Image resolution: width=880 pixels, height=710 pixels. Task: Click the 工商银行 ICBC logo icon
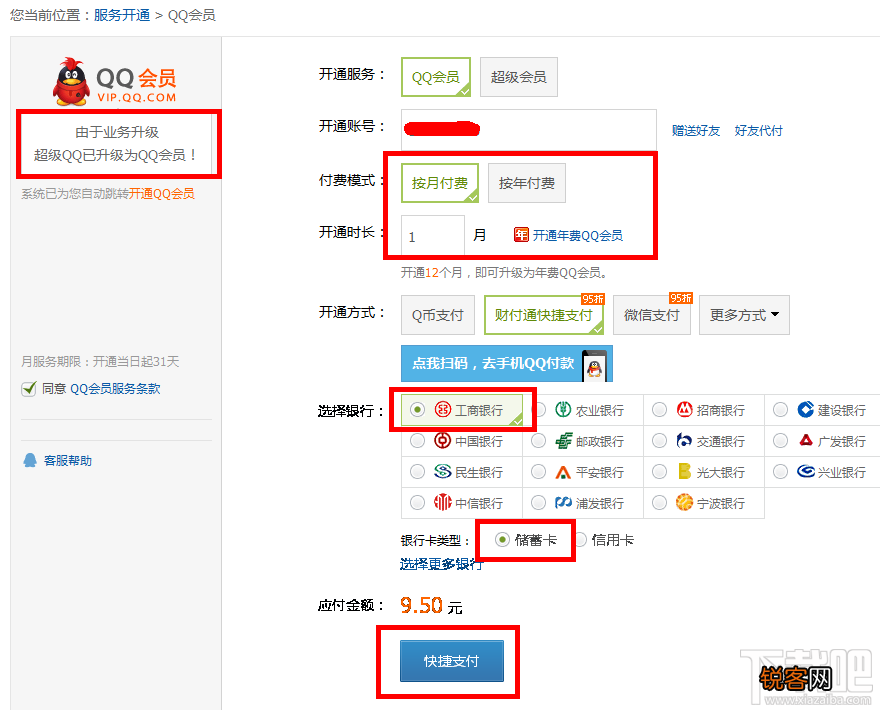(443, 409)
